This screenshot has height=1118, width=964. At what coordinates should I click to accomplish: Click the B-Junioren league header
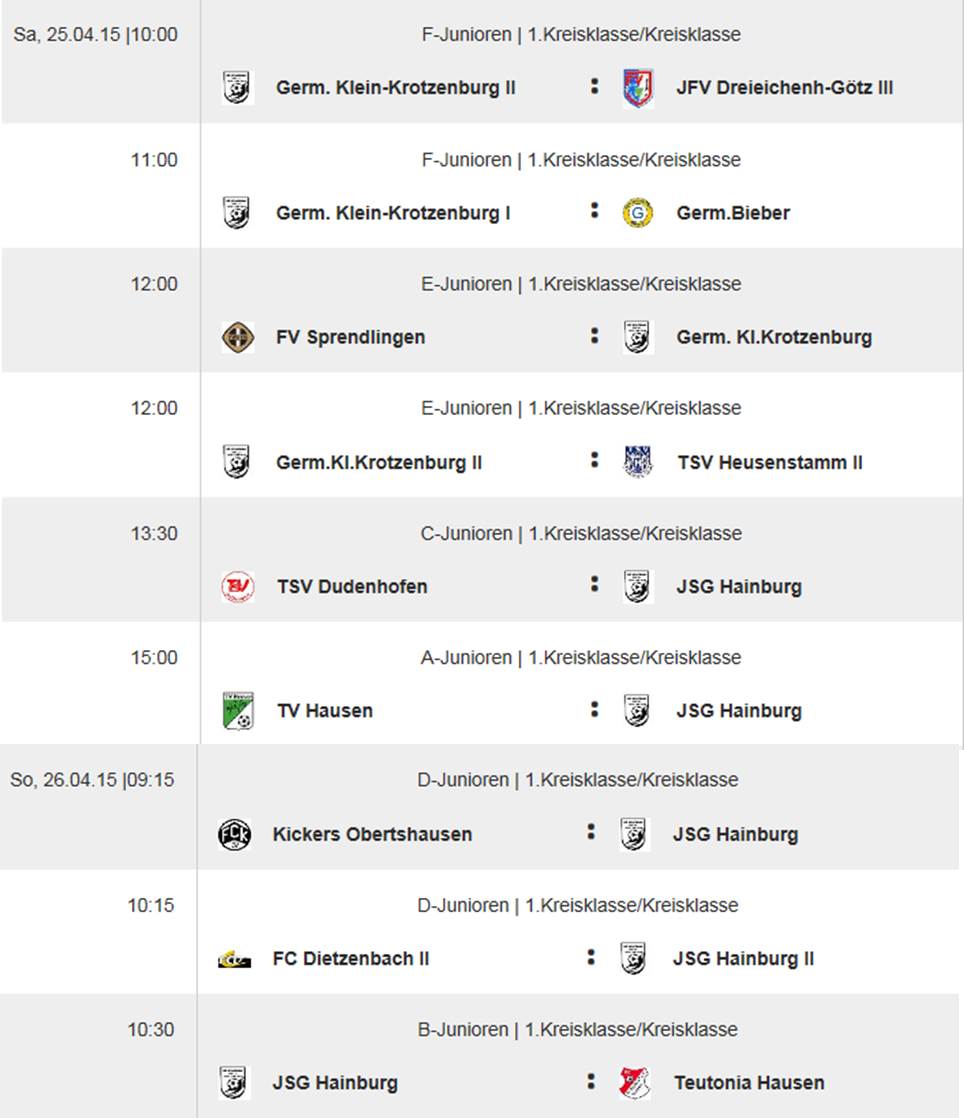click(x=577, y=1029)
